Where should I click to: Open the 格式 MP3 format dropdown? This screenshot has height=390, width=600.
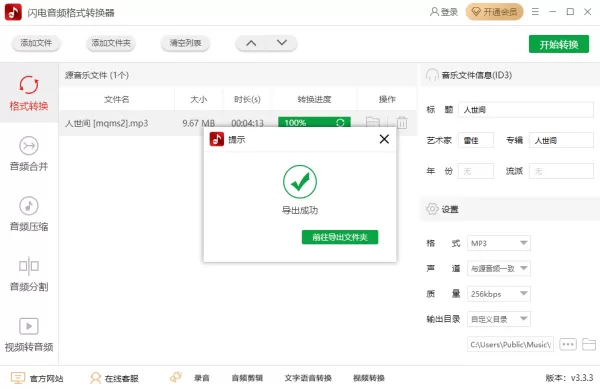499,243
